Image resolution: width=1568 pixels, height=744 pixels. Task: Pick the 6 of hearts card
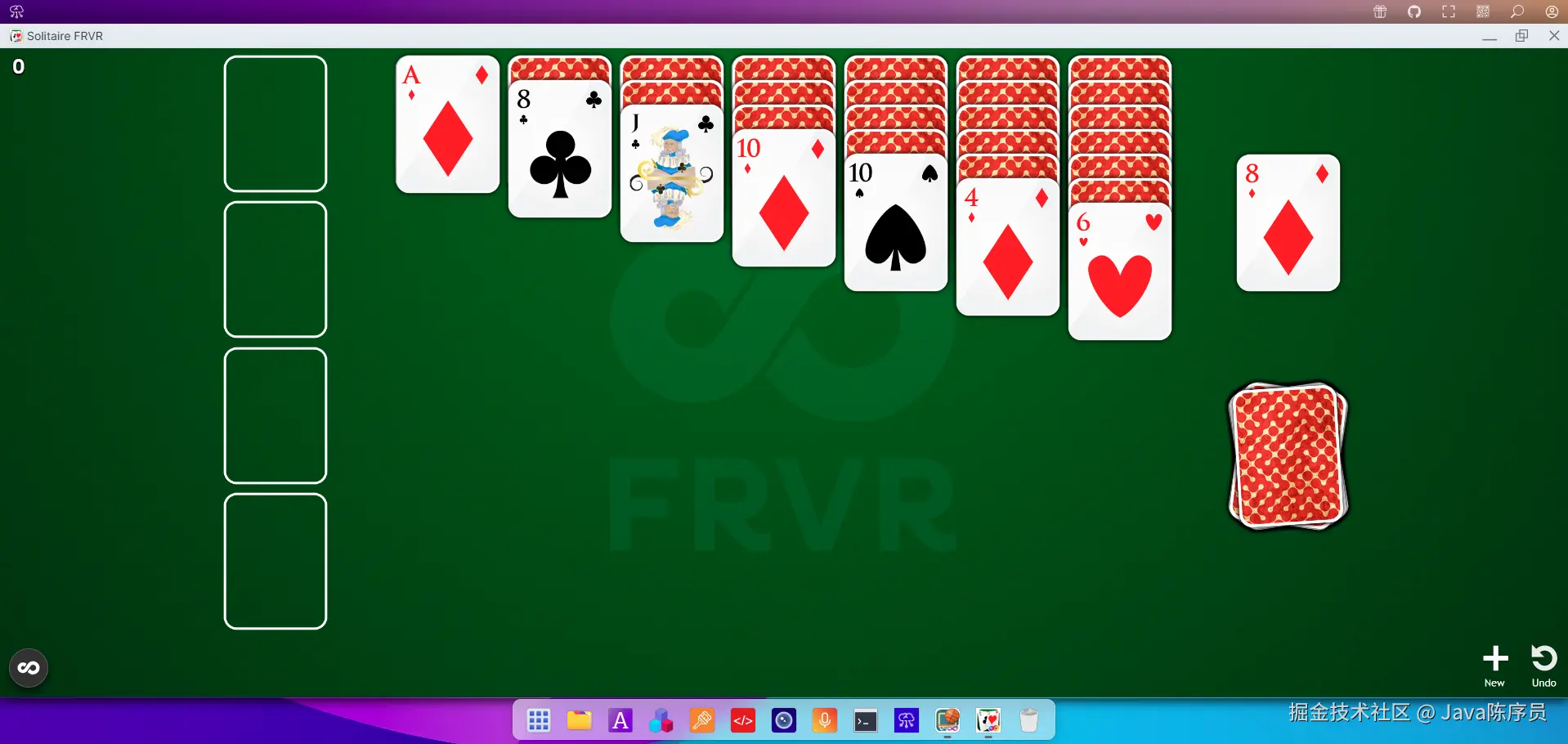pos(1120,271)
